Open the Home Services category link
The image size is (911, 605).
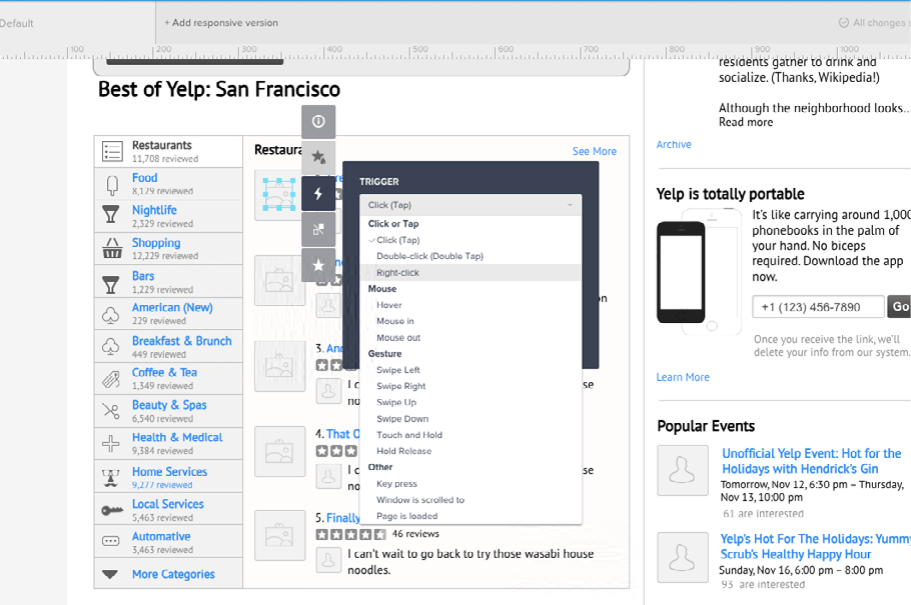pyautogui.click(x=169, y=471)
